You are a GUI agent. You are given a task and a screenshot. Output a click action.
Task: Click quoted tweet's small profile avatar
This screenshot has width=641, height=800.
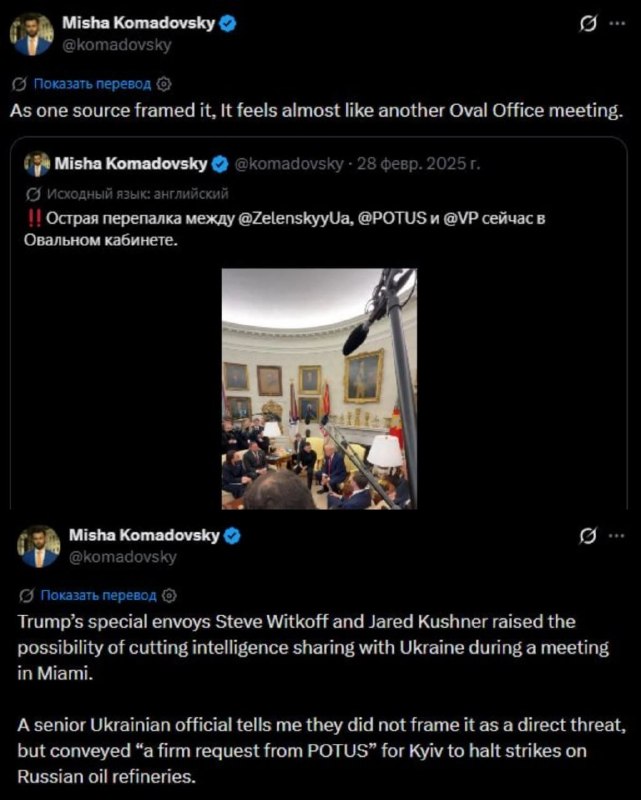coord(37,164)
